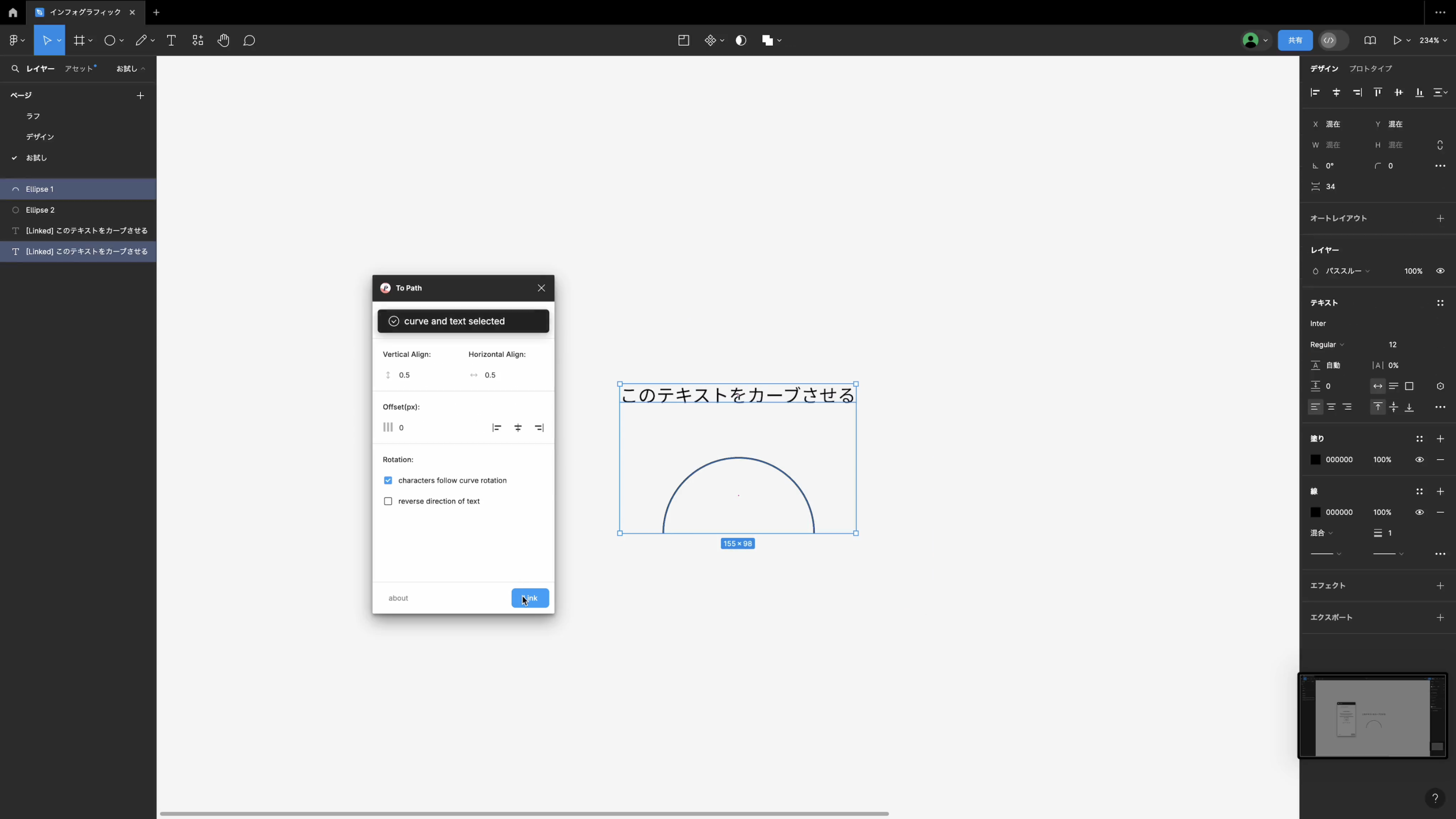
Task: Search layers with magnifier icon
Action: [15, 69]
